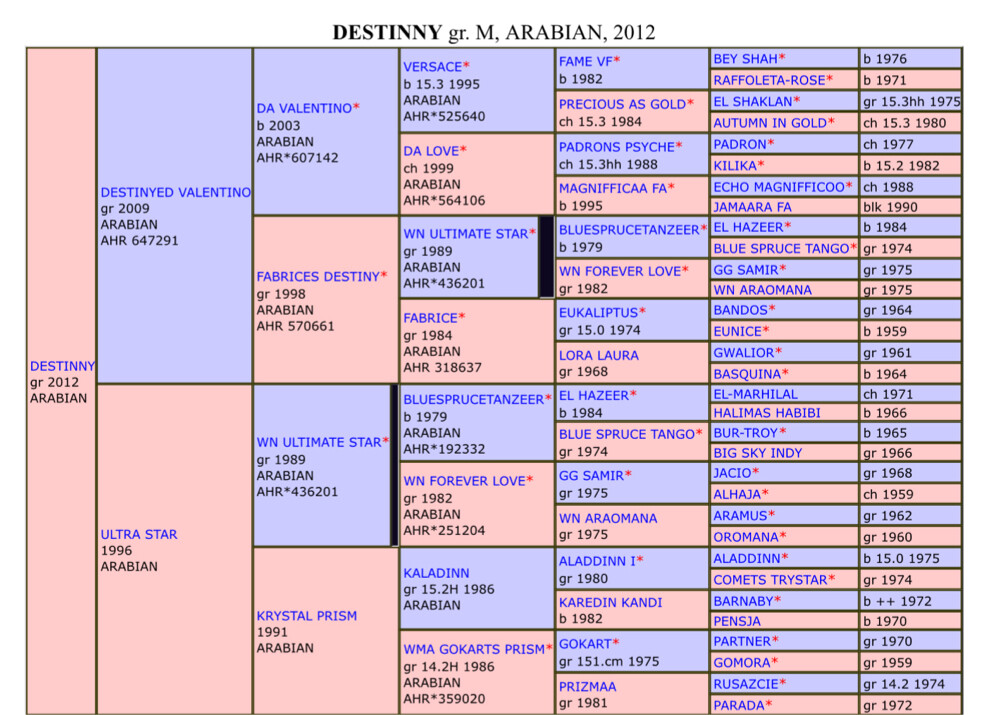
Task: Select the 'gr 15.3hh 1975' cell text
Action: [911, 101]
